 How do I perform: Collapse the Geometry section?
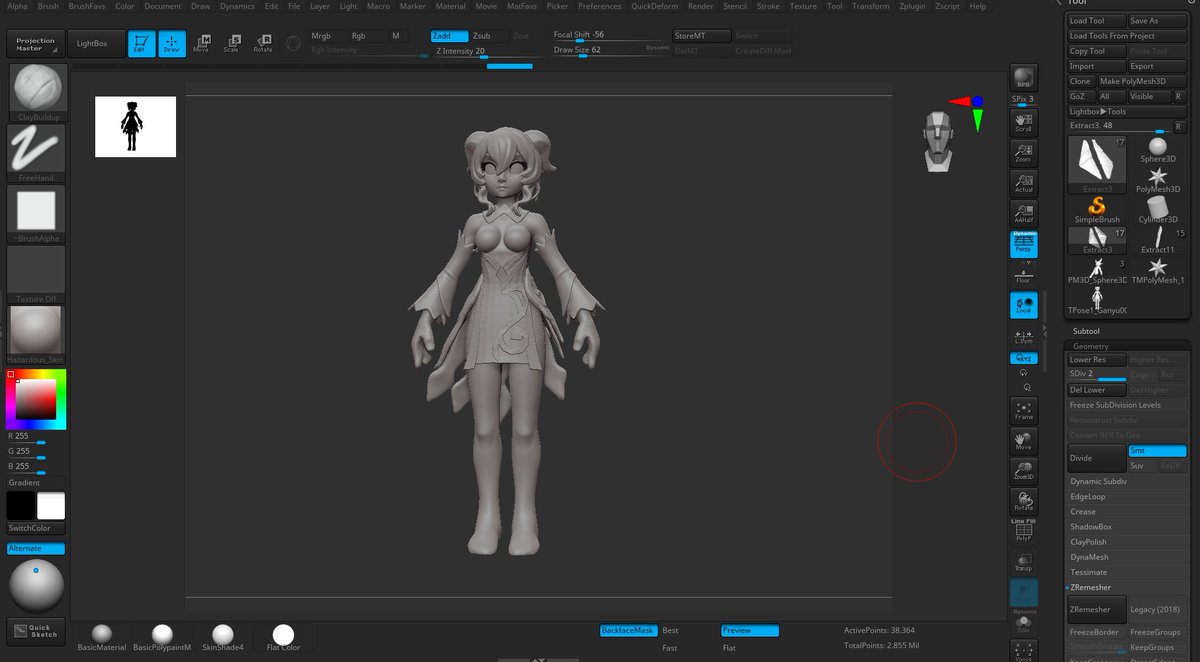click(1090, 346)
